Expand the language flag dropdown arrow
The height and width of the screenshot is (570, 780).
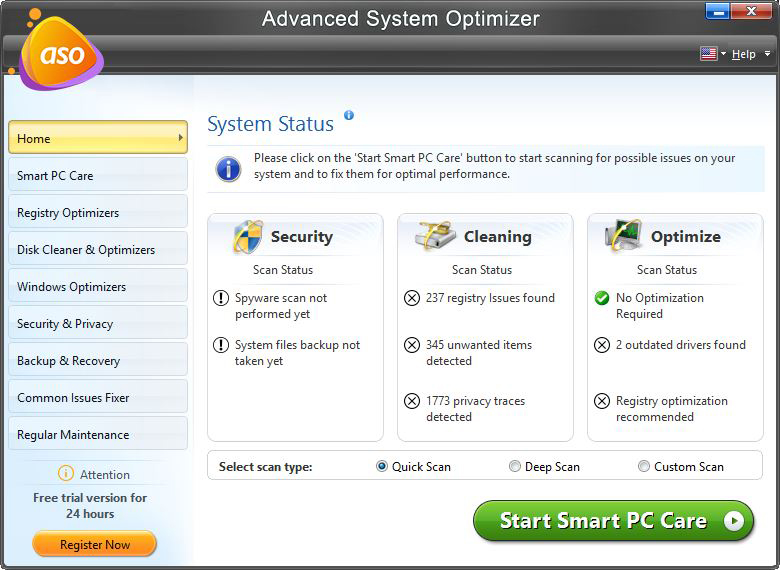tap(723, 53)
